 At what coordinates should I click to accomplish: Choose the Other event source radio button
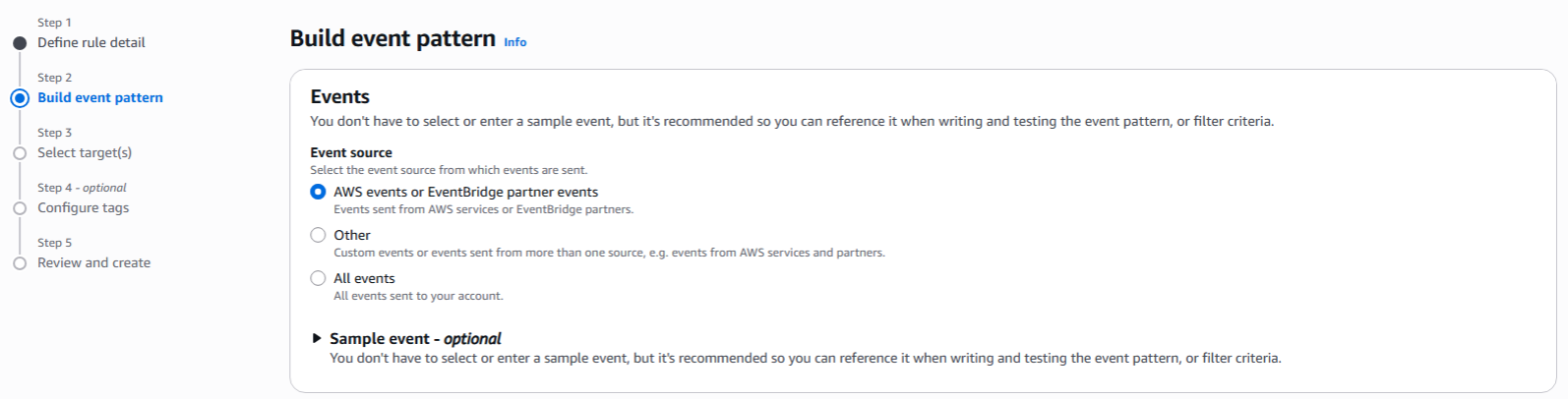[318, 235]
